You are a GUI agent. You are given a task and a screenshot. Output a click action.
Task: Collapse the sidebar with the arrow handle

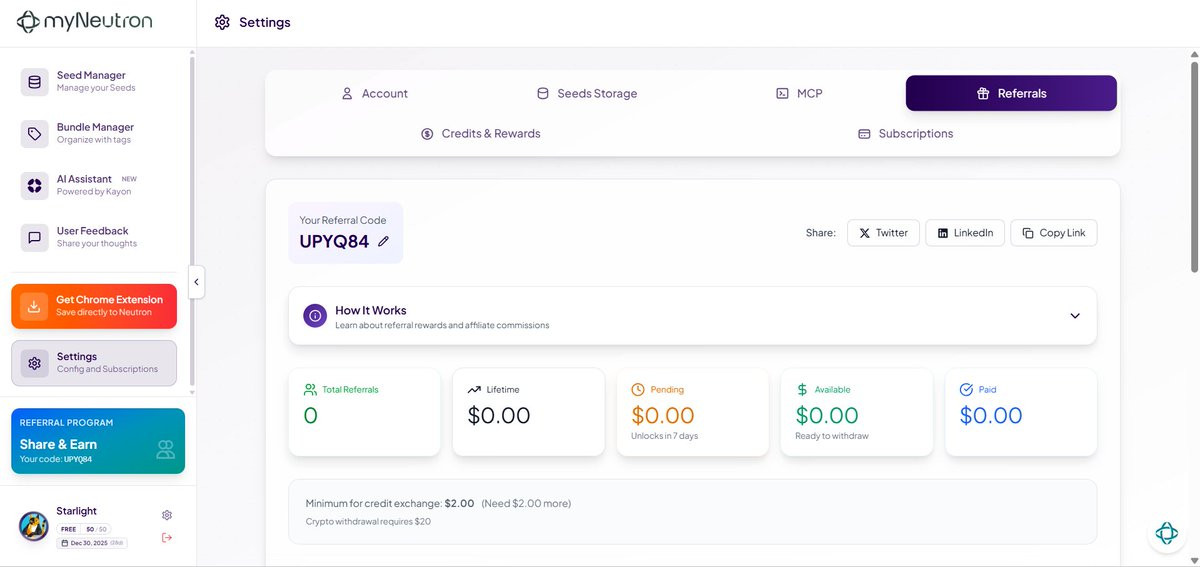coord(196,282)
